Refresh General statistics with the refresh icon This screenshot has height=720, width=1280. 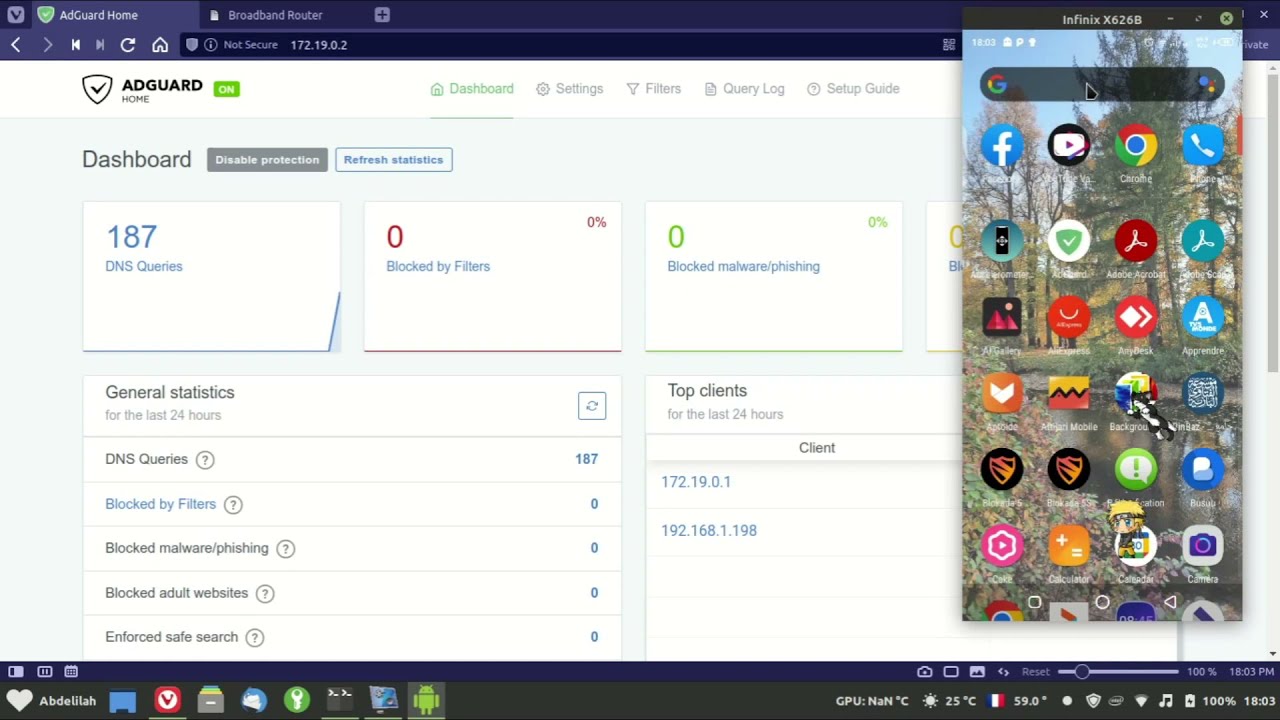(592, 406)
